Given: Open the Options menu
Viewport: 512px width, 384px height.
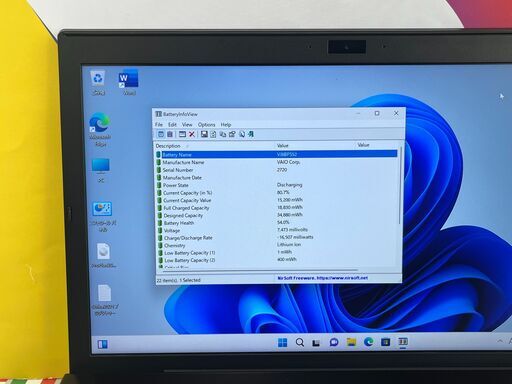Looking at the screenshot, I should tap(206, 124).
